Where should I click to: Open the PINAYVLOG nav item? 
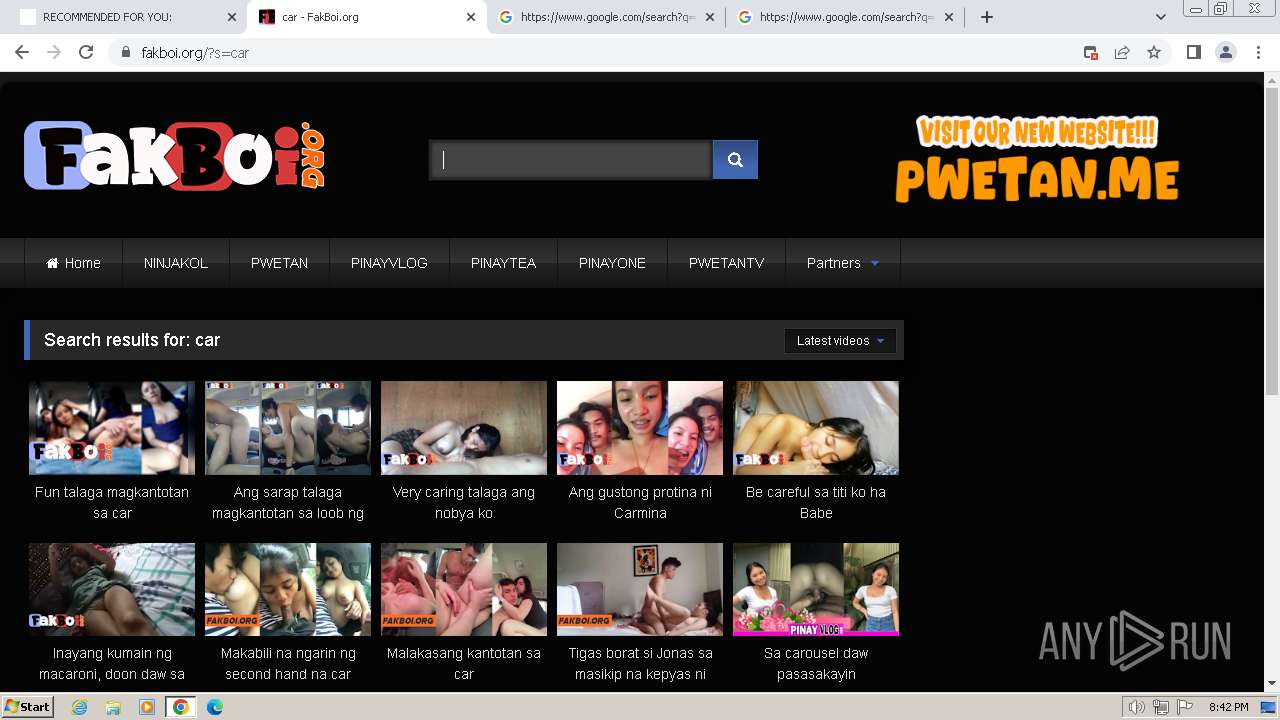[x=389, y=263]
